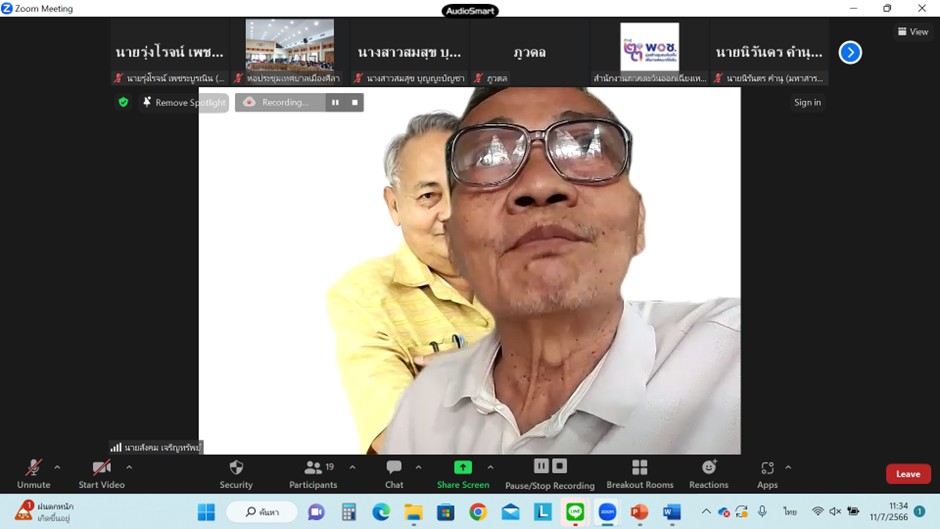Open the Reactions menu
This screenshot has height=529, width=940.
708,473
